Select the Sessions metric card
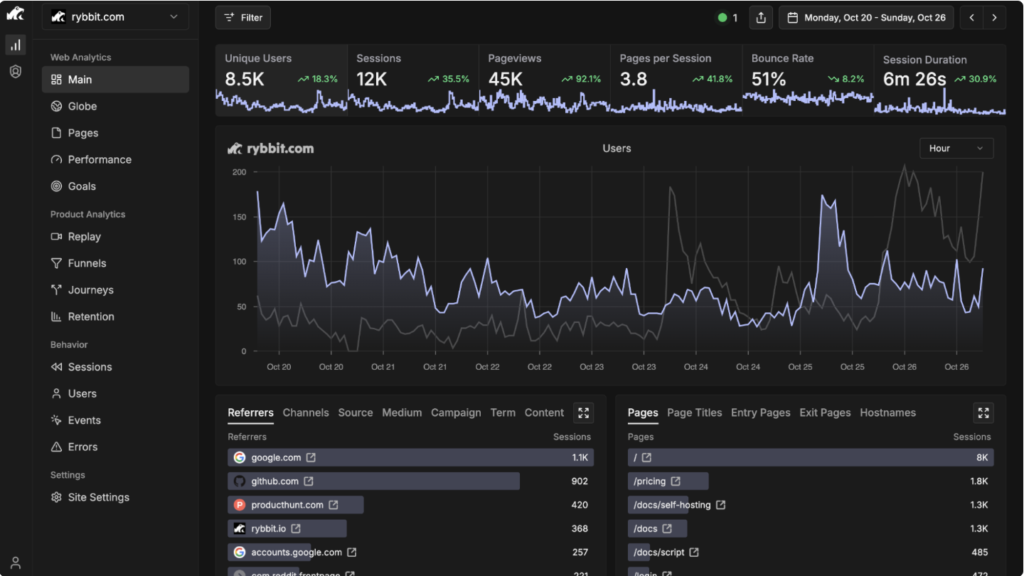This screenshot has width=1024, height=576. [x=413, y=80]
